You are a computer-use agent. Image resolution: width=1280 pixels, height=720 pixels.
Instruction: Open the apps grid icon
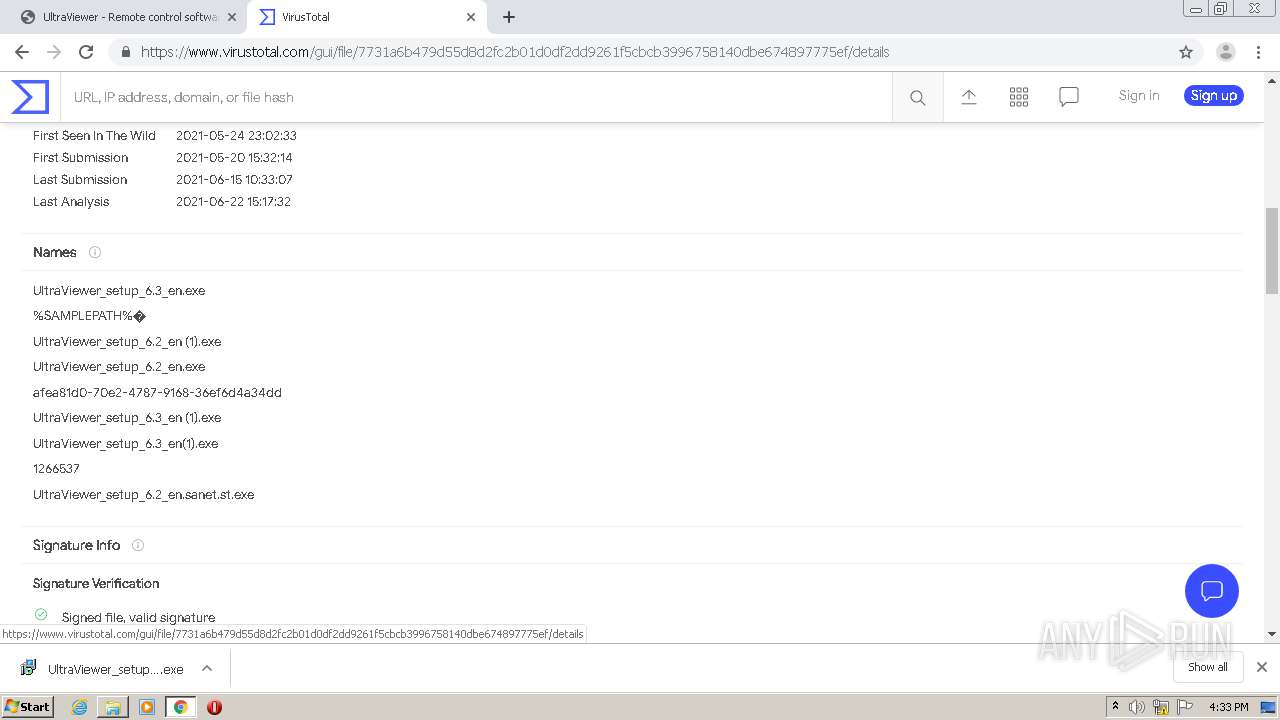1019,97
